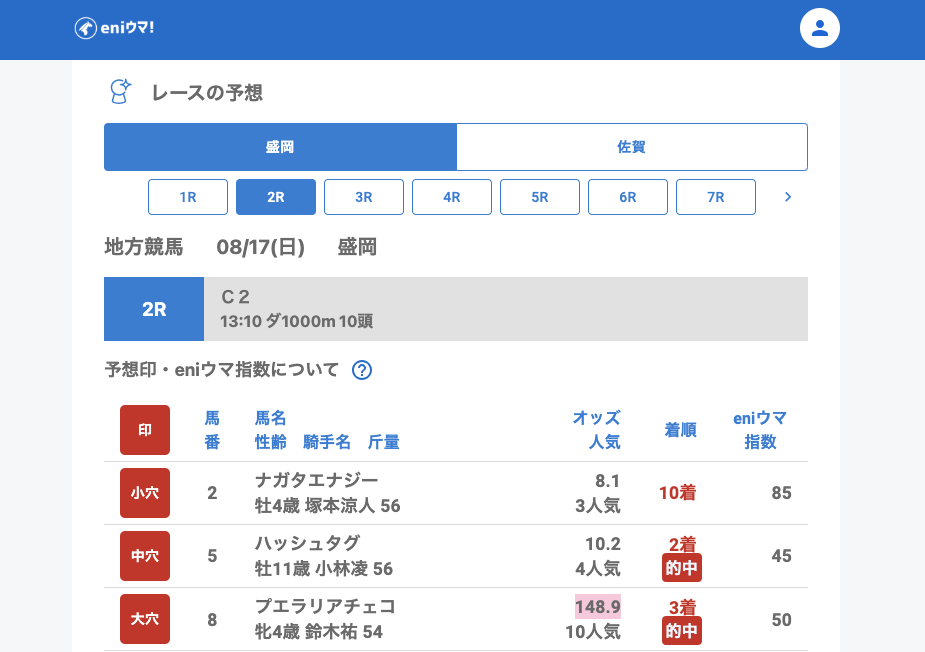The image size is (925, 652).
Task: Click the 大穴 mark badge
Action: (x=145, y=619)
